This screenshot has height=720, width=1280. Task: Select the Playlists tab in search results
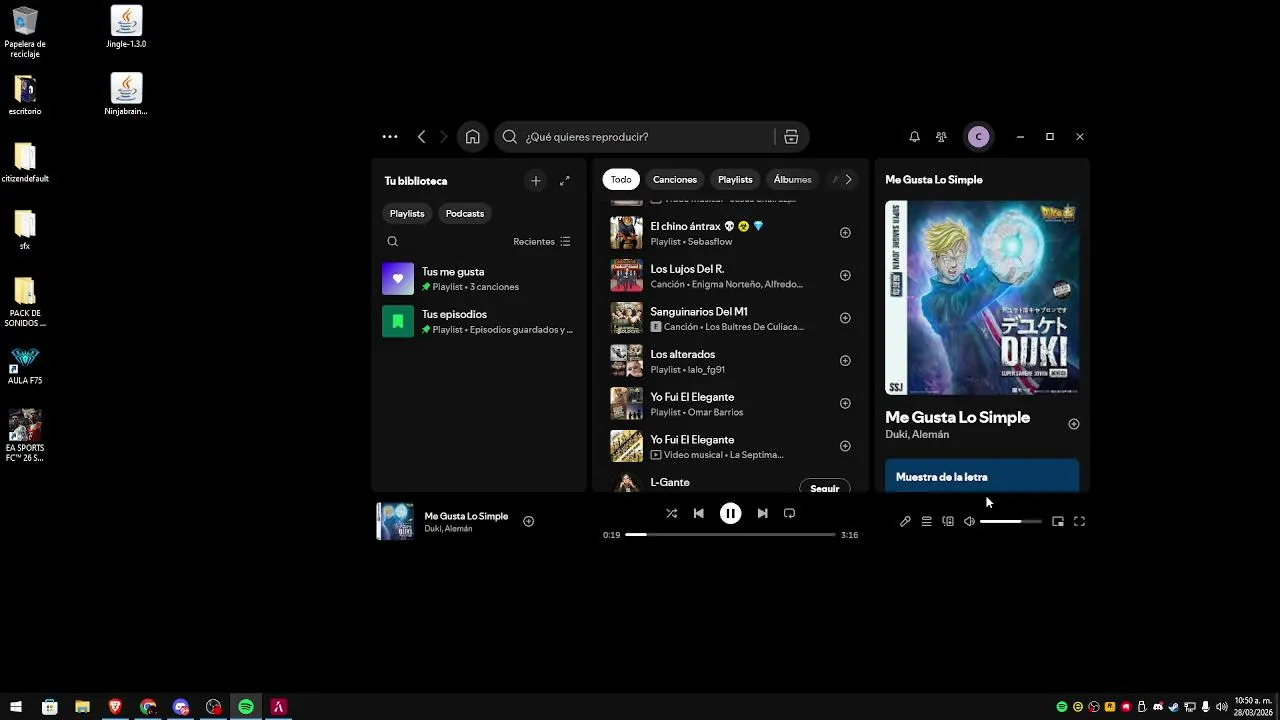pyautogui.click(x=735, y=179)
